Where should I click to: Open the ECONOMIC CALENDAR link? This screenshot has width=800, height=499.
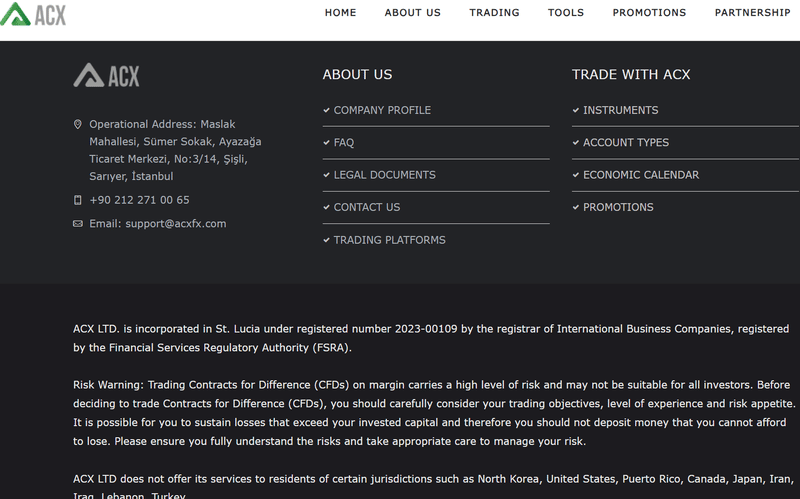pos(641,175)
